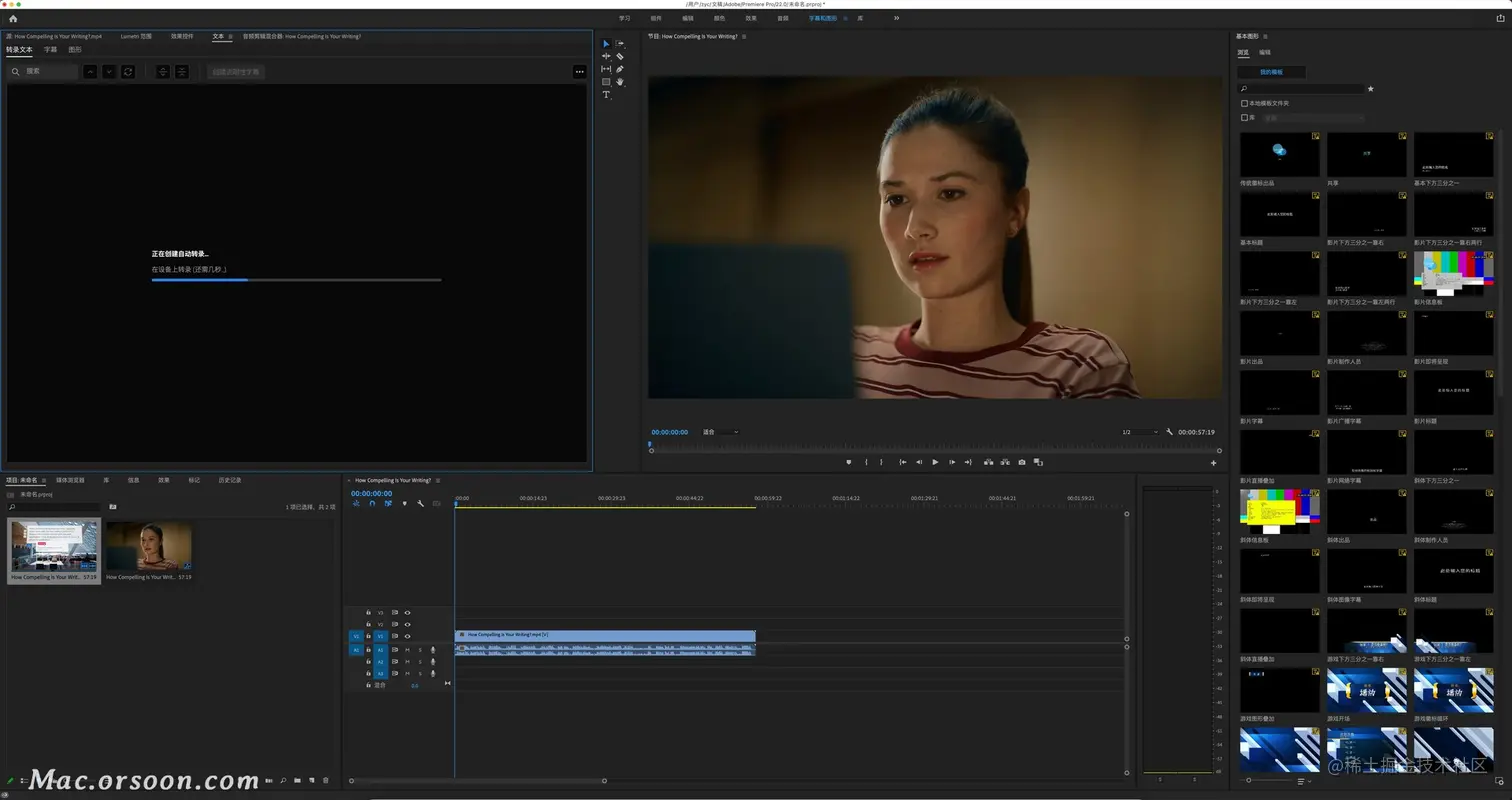Select the Selection arrow tool
The height and width of the screenshot is (800, 1512).
[606, 44]
